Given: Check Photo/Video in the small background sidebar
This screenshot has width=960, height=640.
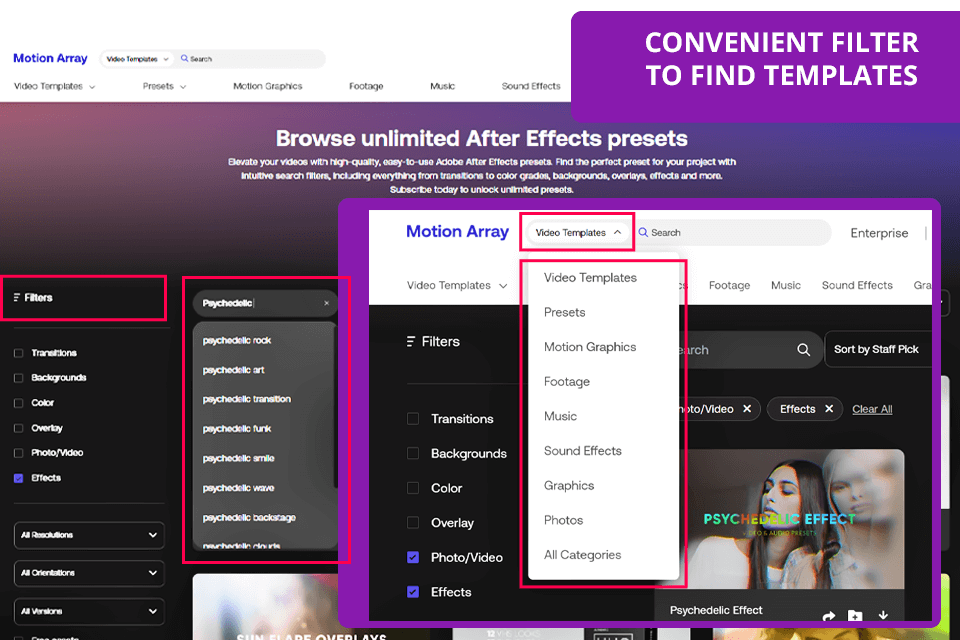Looking at the screenshot, I should pyautogui.click(x=18, y=453).
